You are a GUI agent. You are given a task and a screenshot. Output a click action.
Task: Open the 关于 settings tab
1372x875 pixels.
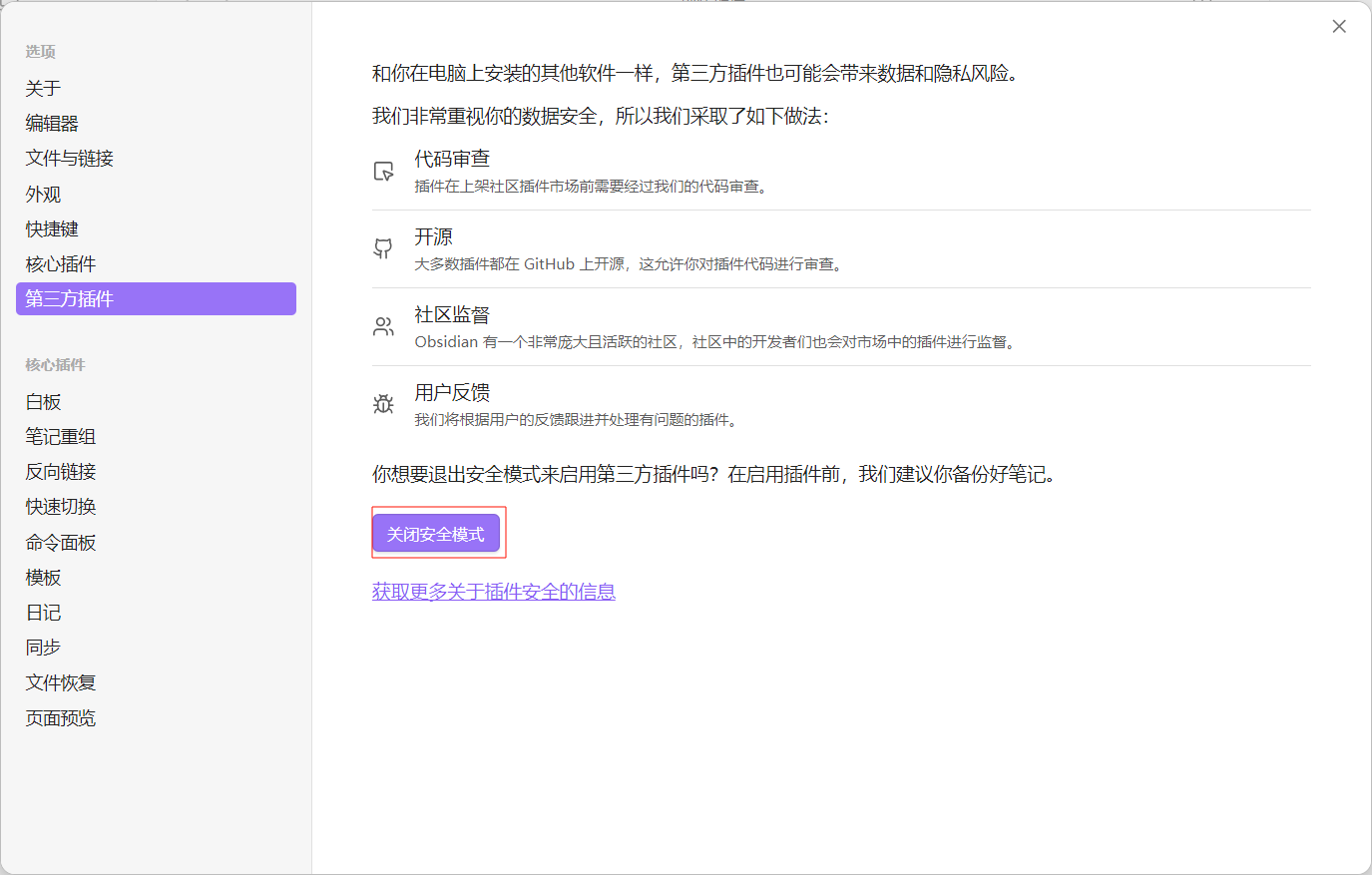point(43,89)
